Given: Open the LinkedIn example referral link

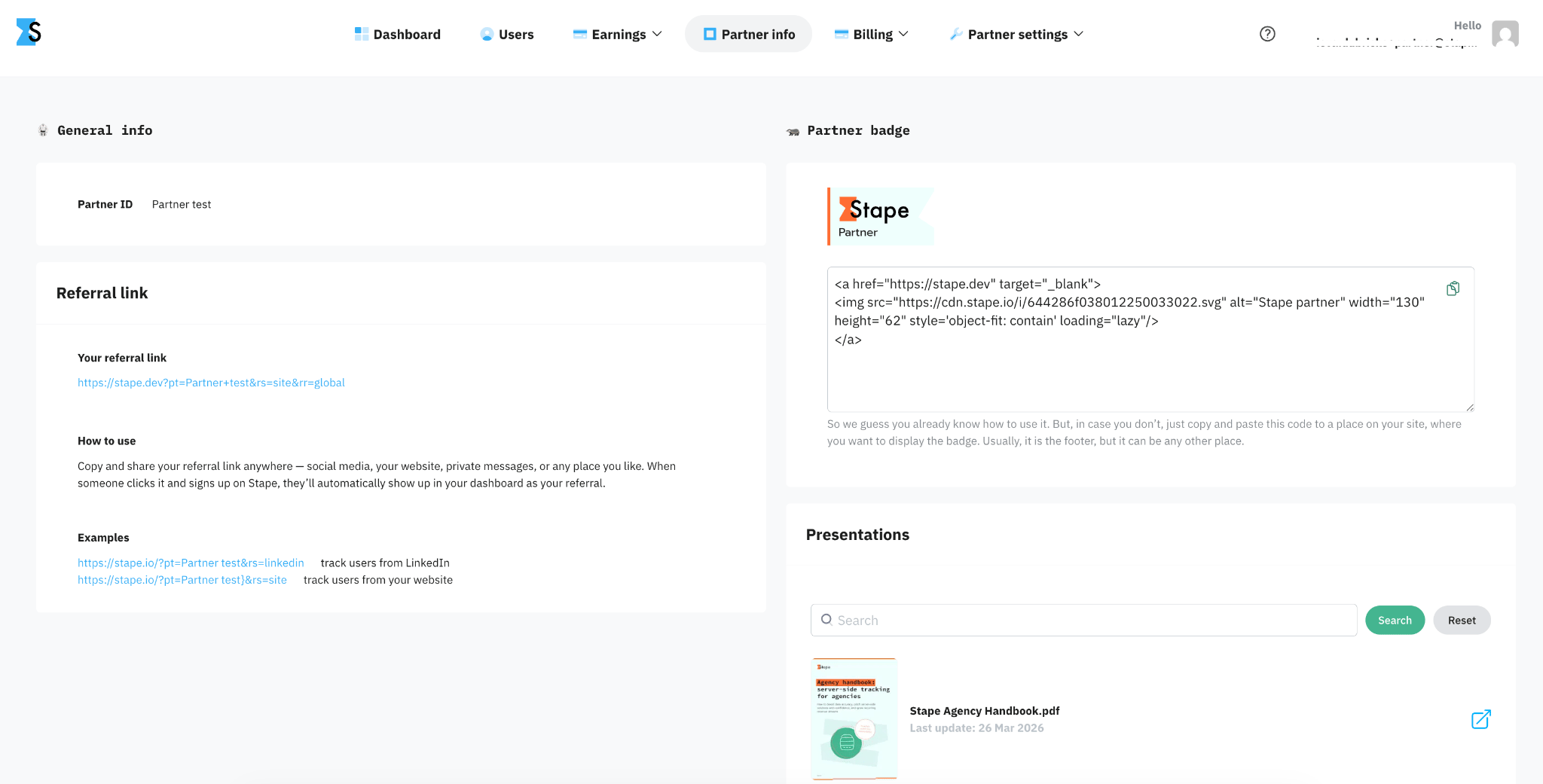Looking at the screenshot, I should click(x=191, y=563).
